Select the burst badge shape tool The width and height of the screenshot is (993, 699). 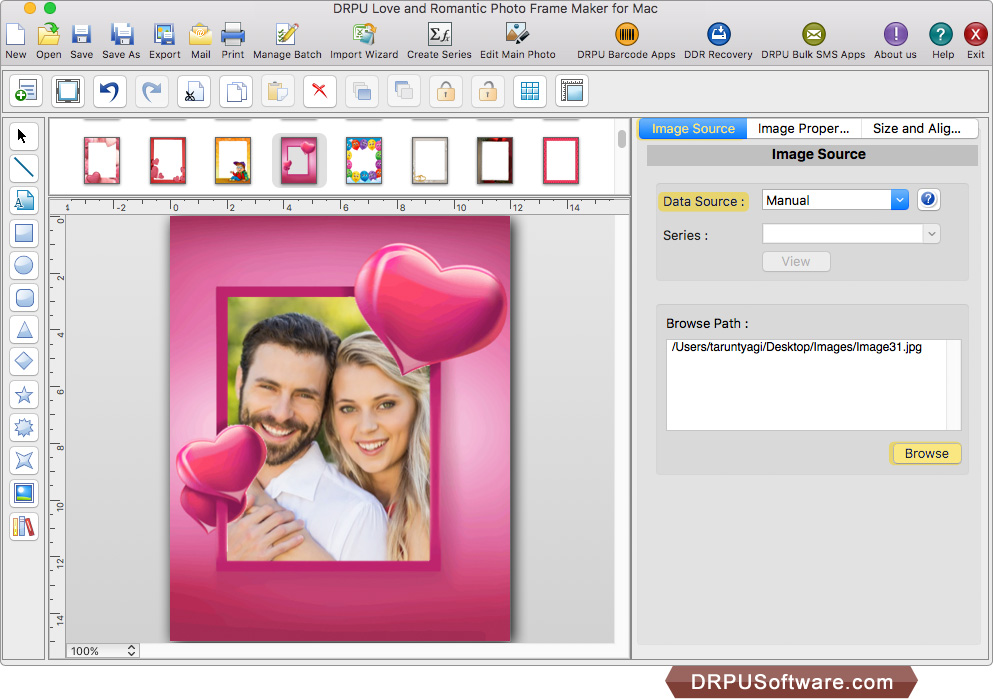[23, 428]
